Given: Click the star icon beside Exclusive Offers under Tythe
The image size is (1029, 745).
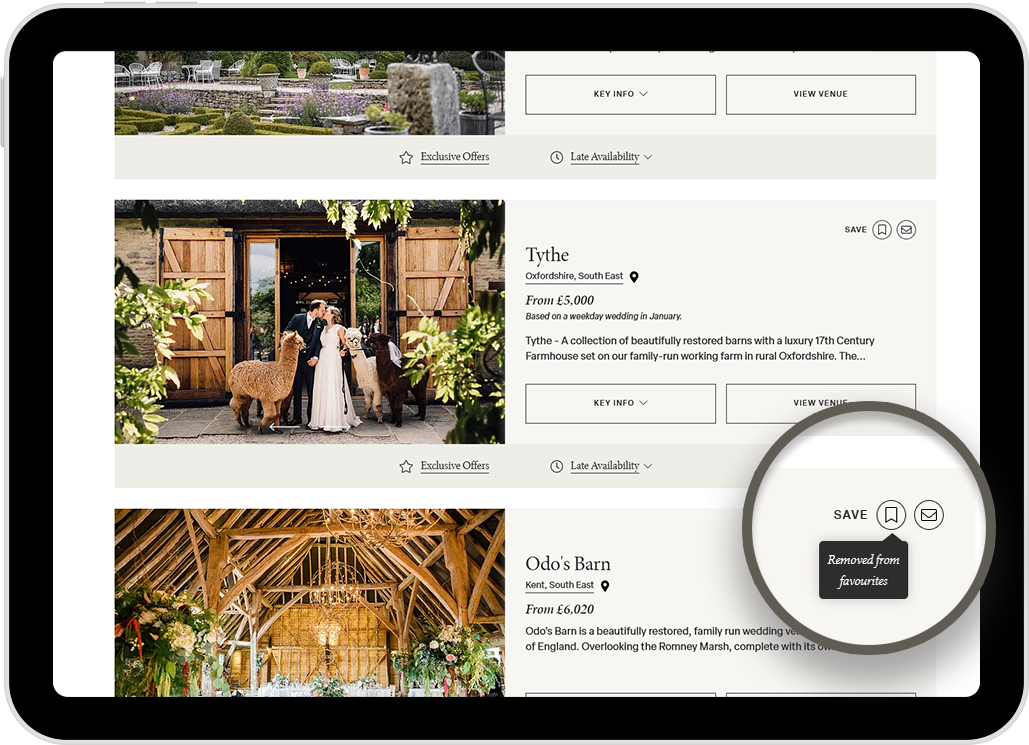Looking at the screenshot, I should pos(406,466).
